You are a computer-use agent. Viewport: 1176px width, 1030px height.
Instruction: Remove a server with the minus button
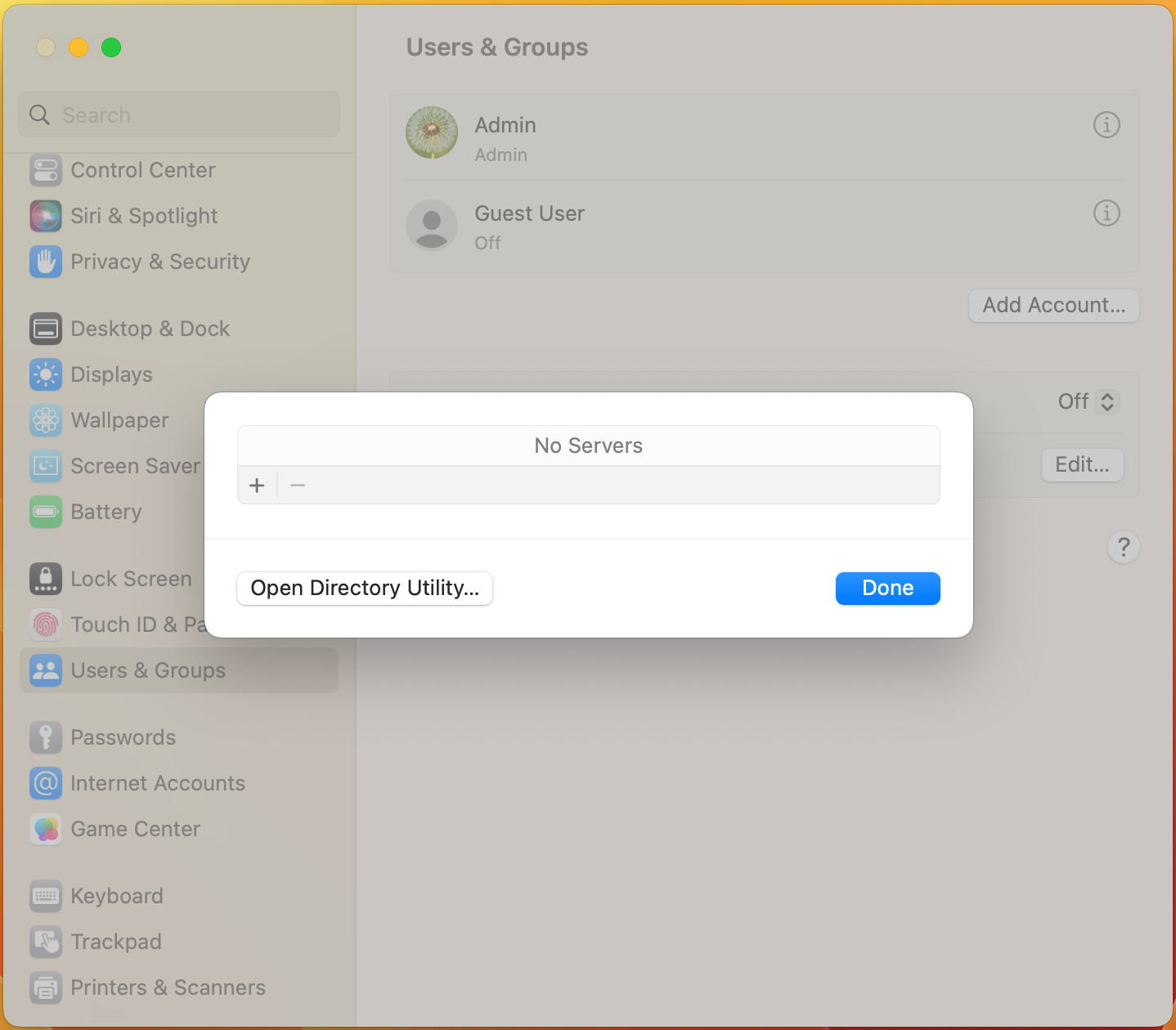pos(298,486)
